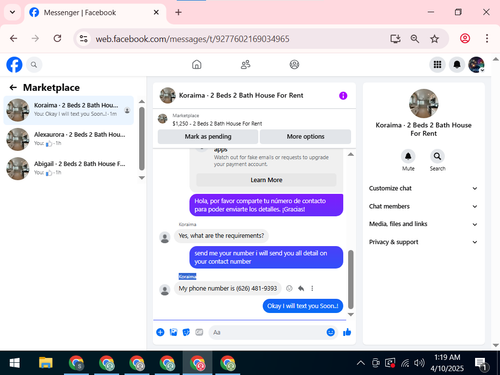Click the install app icon in address bar
This screenshot has height=375, width=500.
coord(395,39)
